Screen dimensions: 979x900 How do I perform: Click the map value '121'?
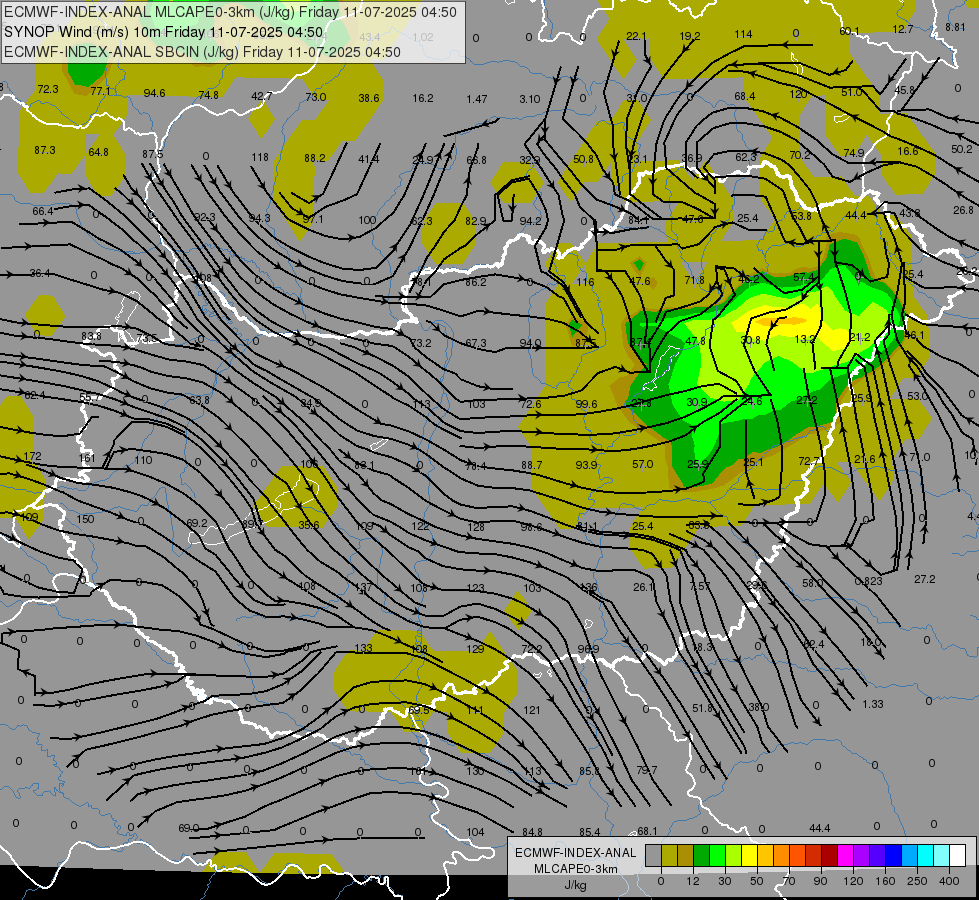(532, 710)
